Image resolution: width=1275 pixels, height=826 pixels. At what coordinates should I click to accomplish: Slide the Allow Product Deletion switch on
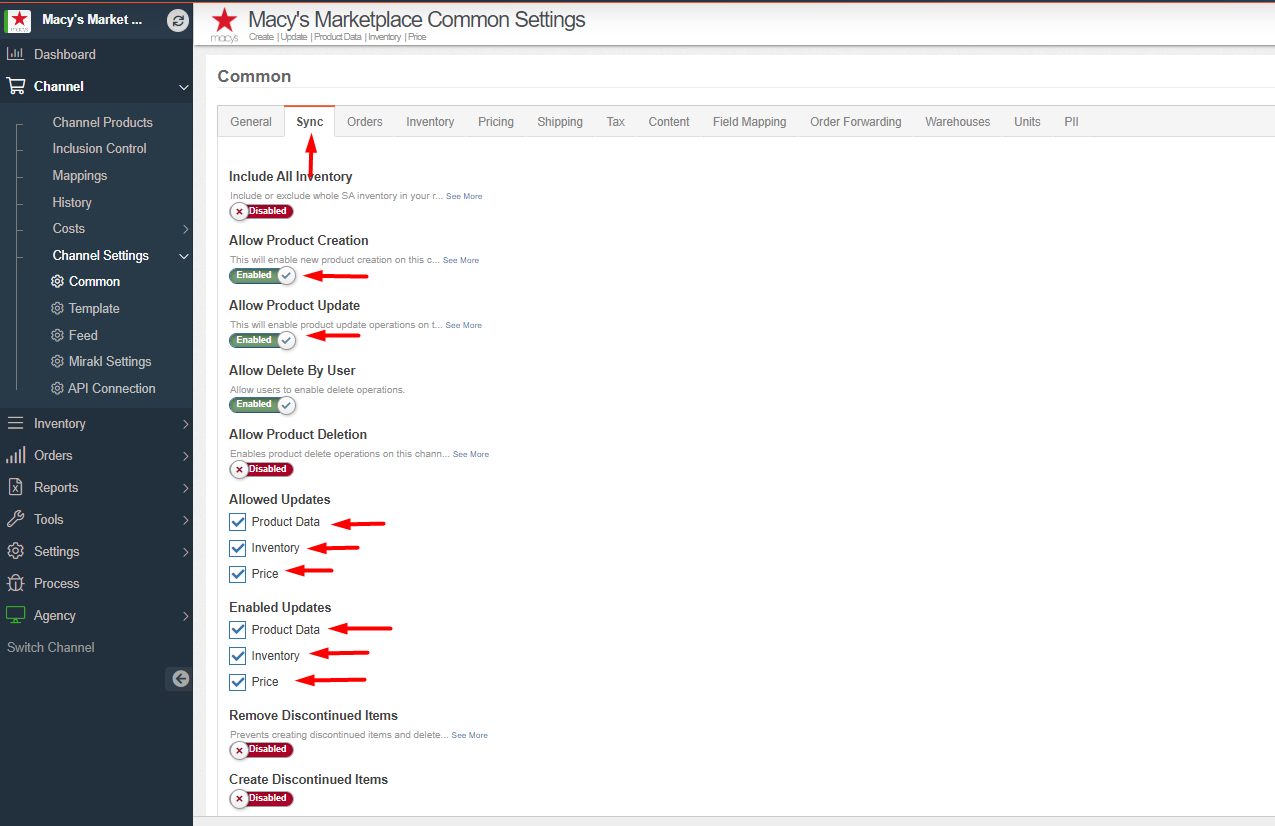[261, 469]
